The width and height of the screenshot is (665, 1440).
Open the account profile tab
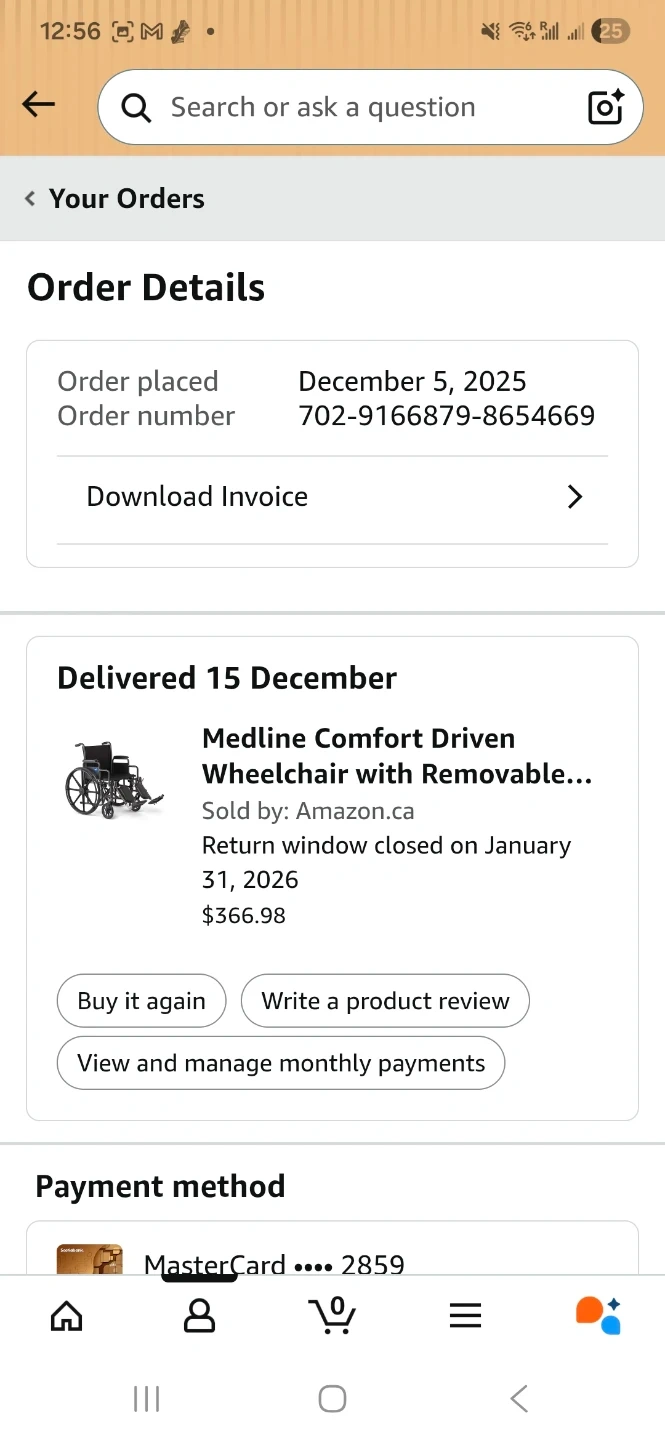pos(199,1315)
